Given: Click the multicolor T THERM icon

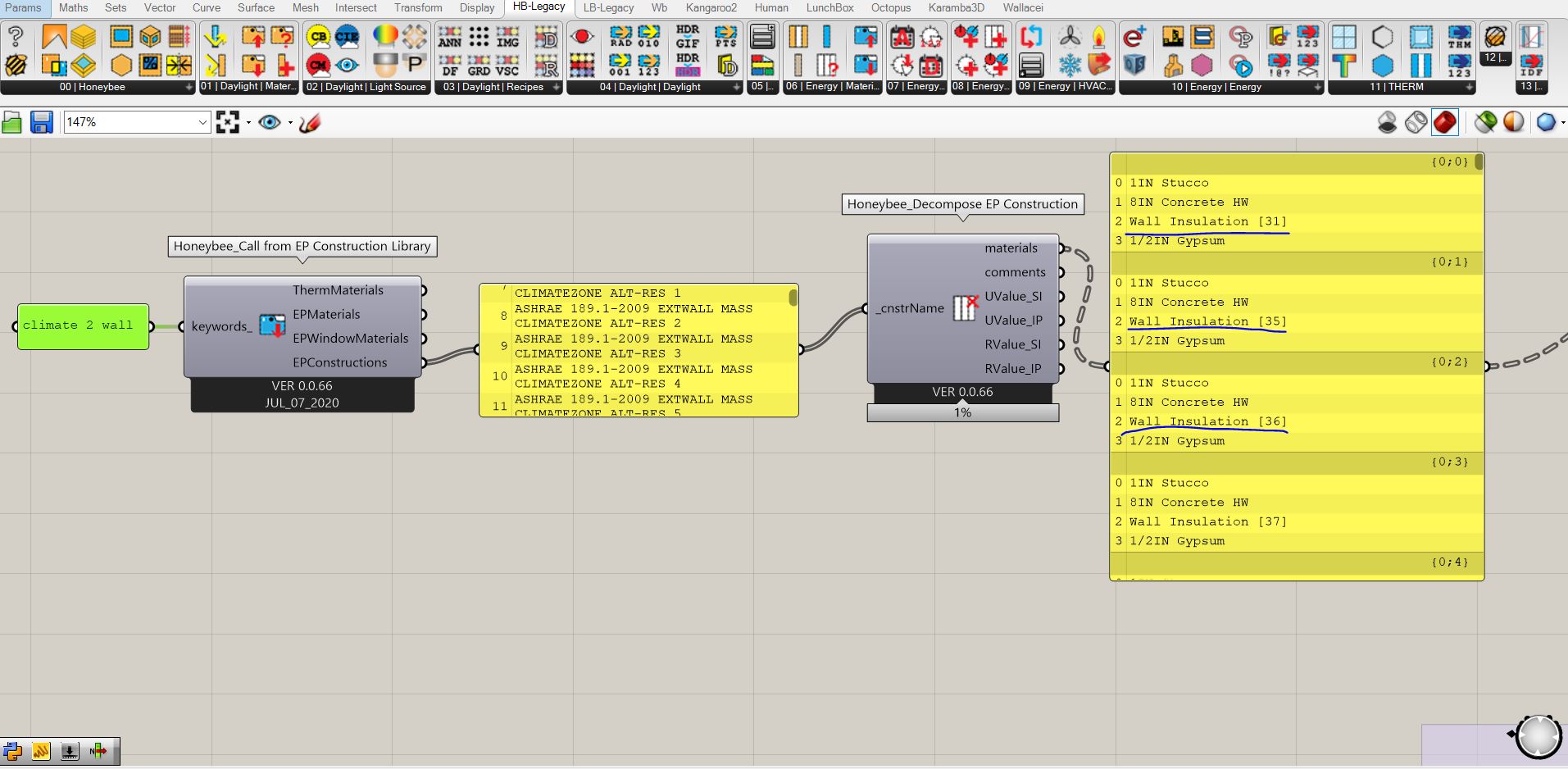Looking at the screenshot, I should [x=1344, y=65].
